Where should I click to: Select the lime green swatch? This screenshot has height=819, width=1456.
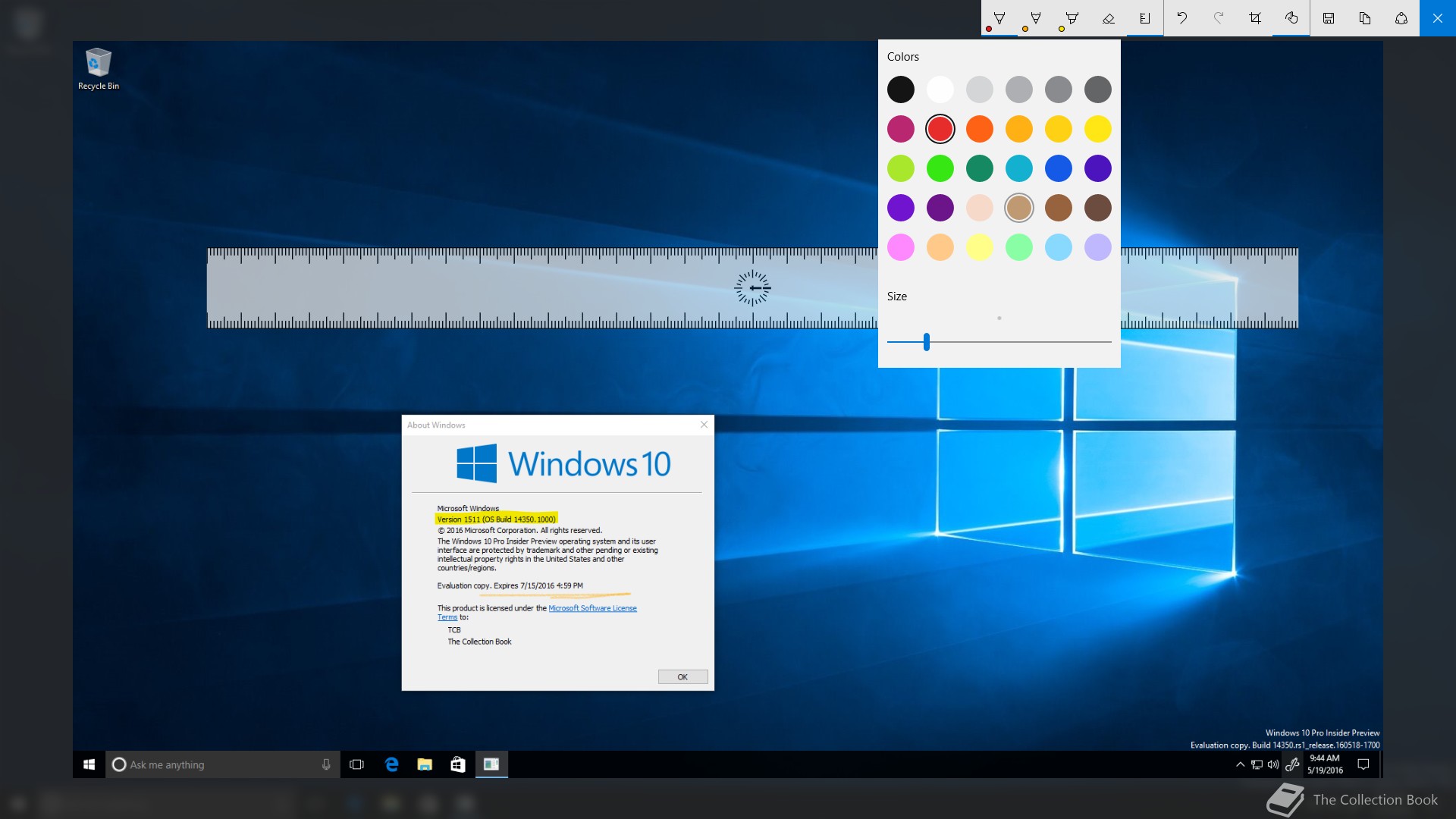point(901,168)
